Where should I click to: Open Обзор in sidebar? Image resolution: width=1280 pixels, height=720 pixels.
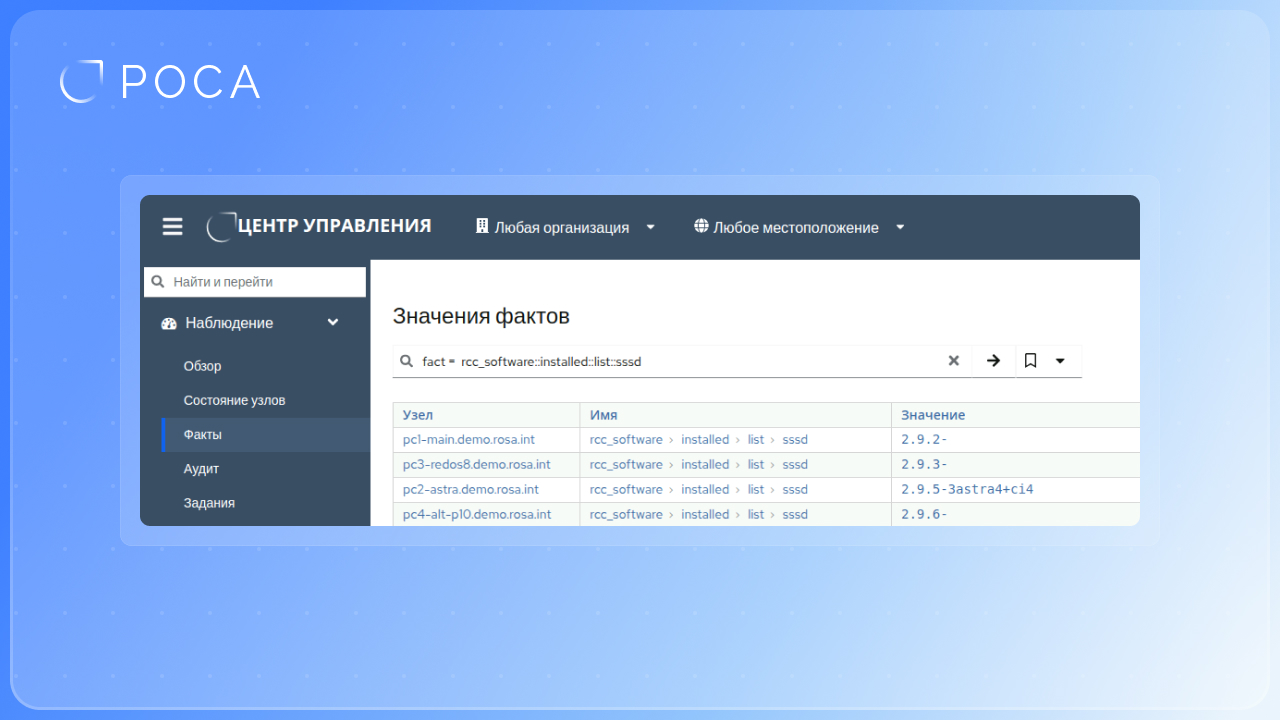pyautogui.click(x=203, y=366)
